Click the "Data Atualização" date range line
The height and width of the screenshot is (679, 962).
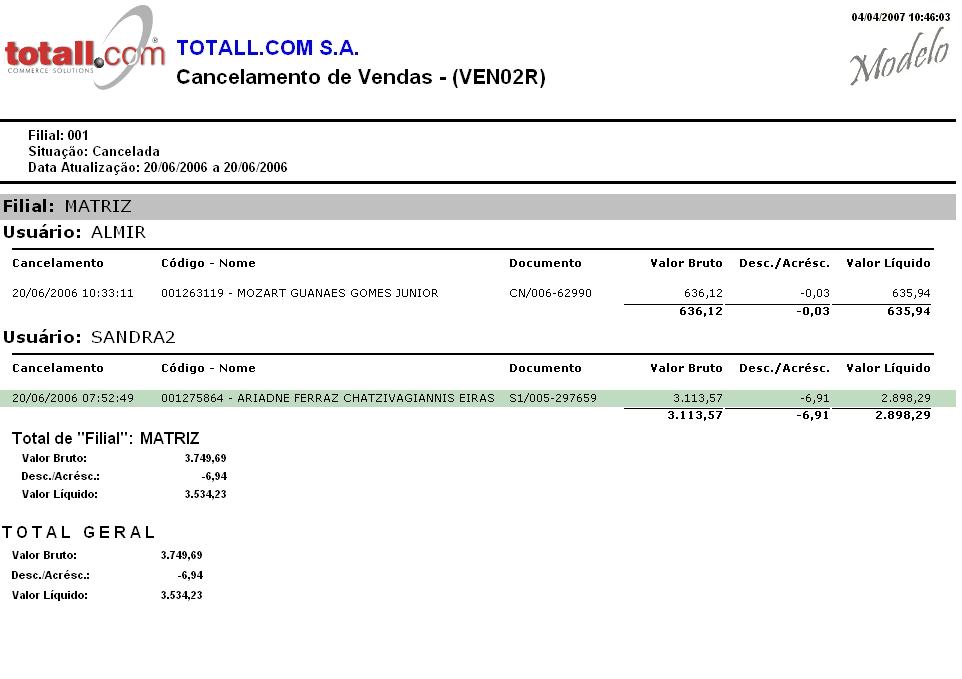coord(158,167)
